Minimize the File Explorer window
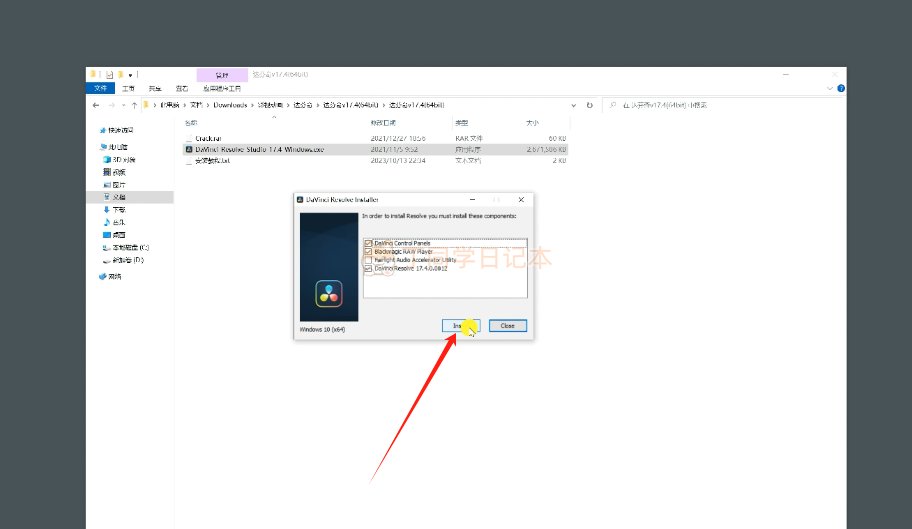The height and width of the screenshot is (529, 912). [x=786, y=74]
